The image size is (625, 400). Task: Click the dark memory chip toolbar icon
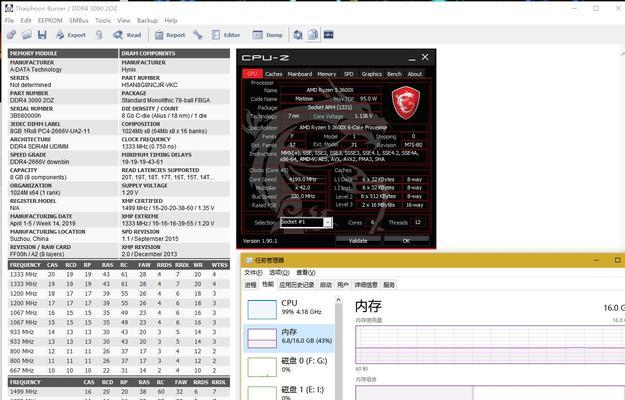pos(328,35)
